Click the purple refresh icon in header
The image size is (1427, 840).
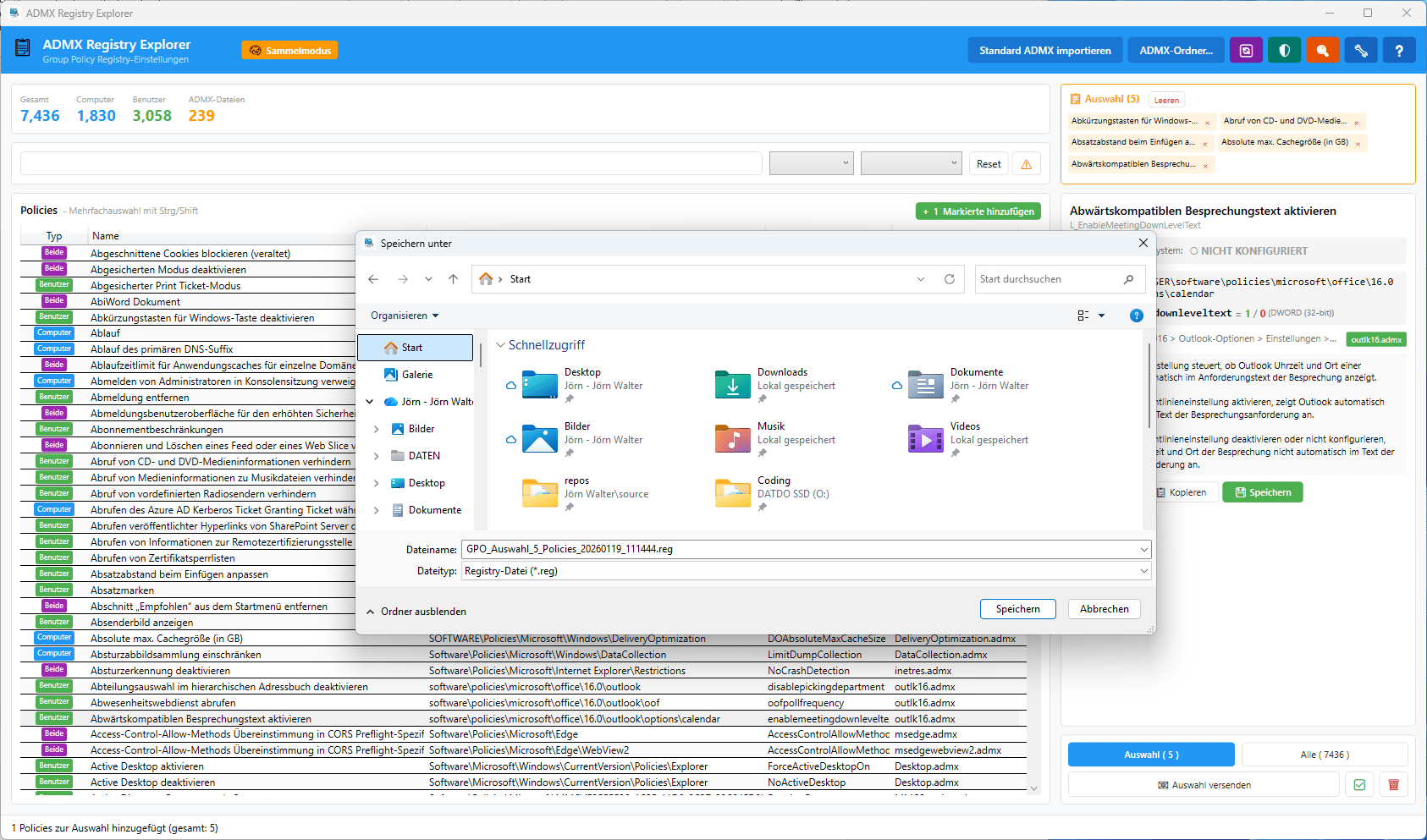coord(1246,51)
